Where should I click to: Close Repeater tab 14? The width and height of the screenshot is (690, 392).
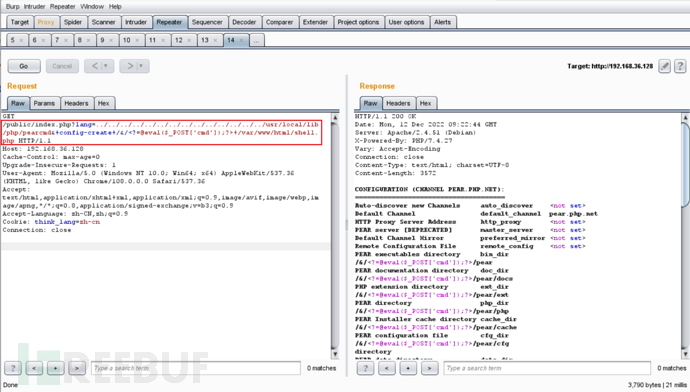pos(241,40)
